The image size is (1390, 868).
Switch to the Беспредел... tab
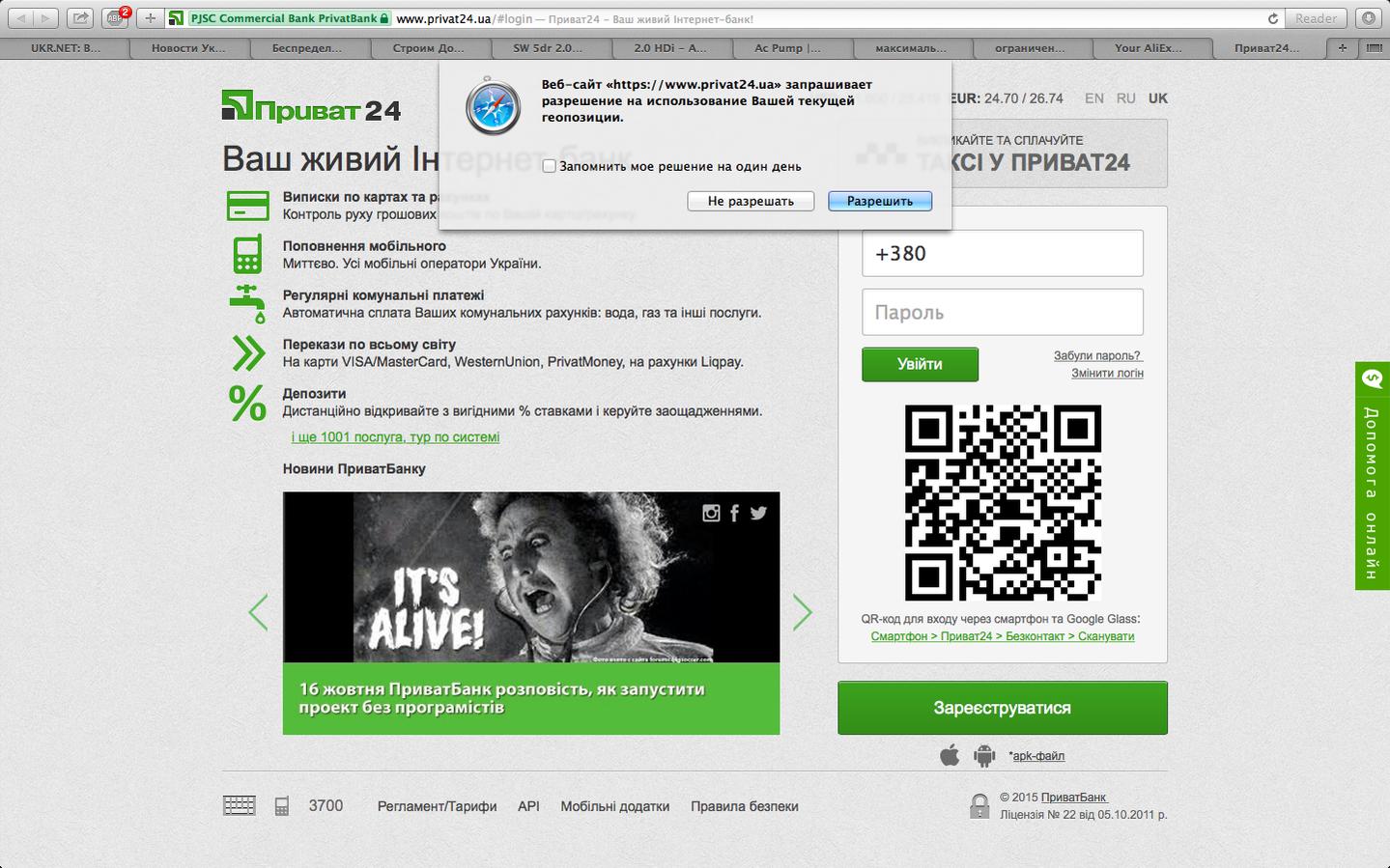click(307, 47)
